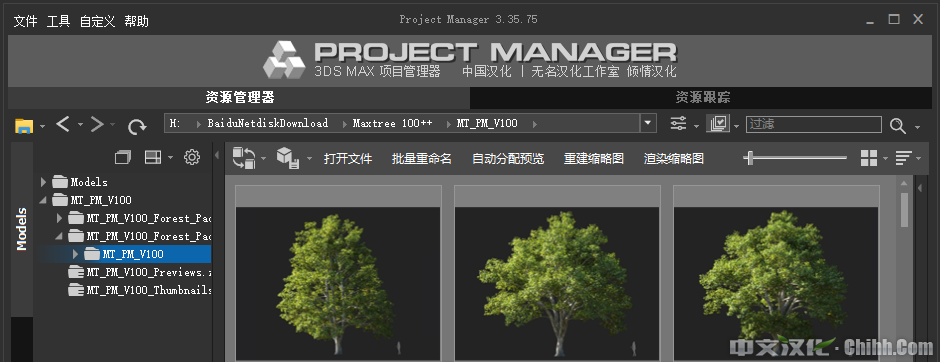940x362 pixels.
Task: Open view mode dropdown beside grid icon
Action: (x=886, y=159)
